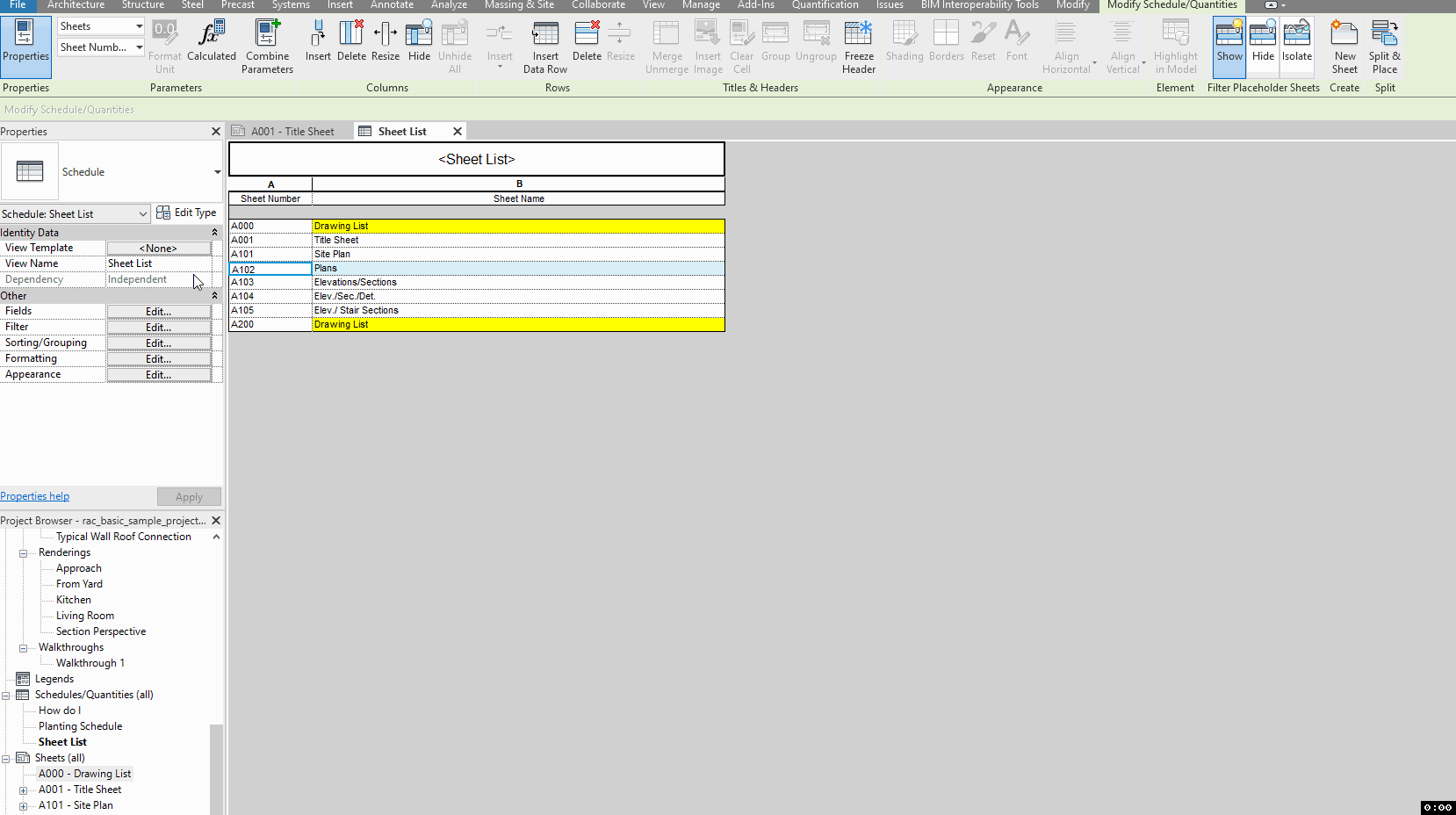Viewport: 1456px width, 815px height.
Task: Click the View Template None button
Action: [158, 249]
